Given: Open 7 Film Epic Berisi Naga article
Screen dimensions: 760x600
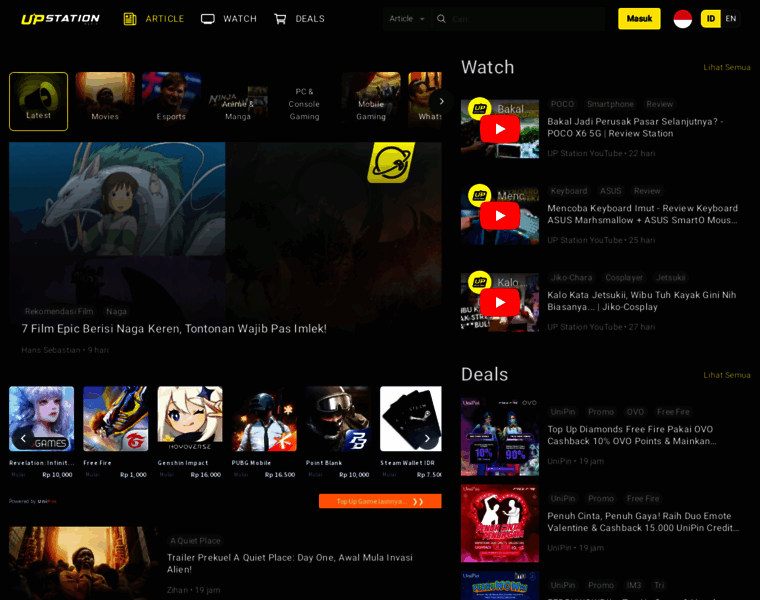Looking at the screenshot, I should 174,329.
